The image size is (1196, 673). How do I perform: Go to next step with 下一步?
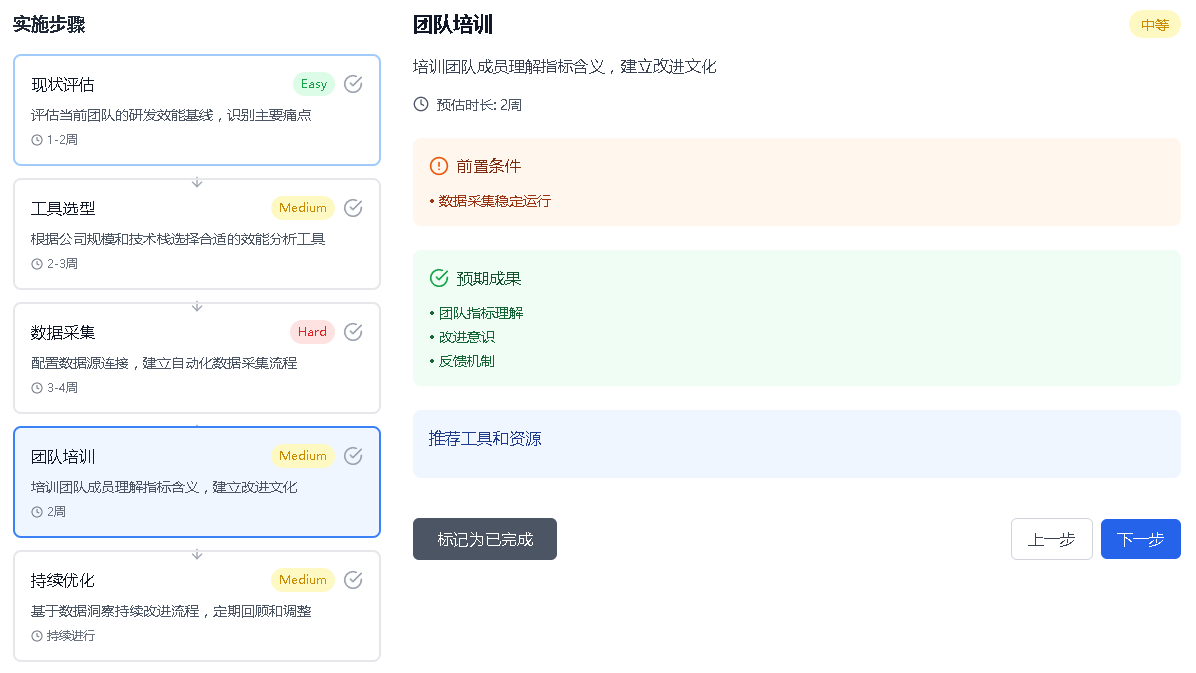point(1140,539)
